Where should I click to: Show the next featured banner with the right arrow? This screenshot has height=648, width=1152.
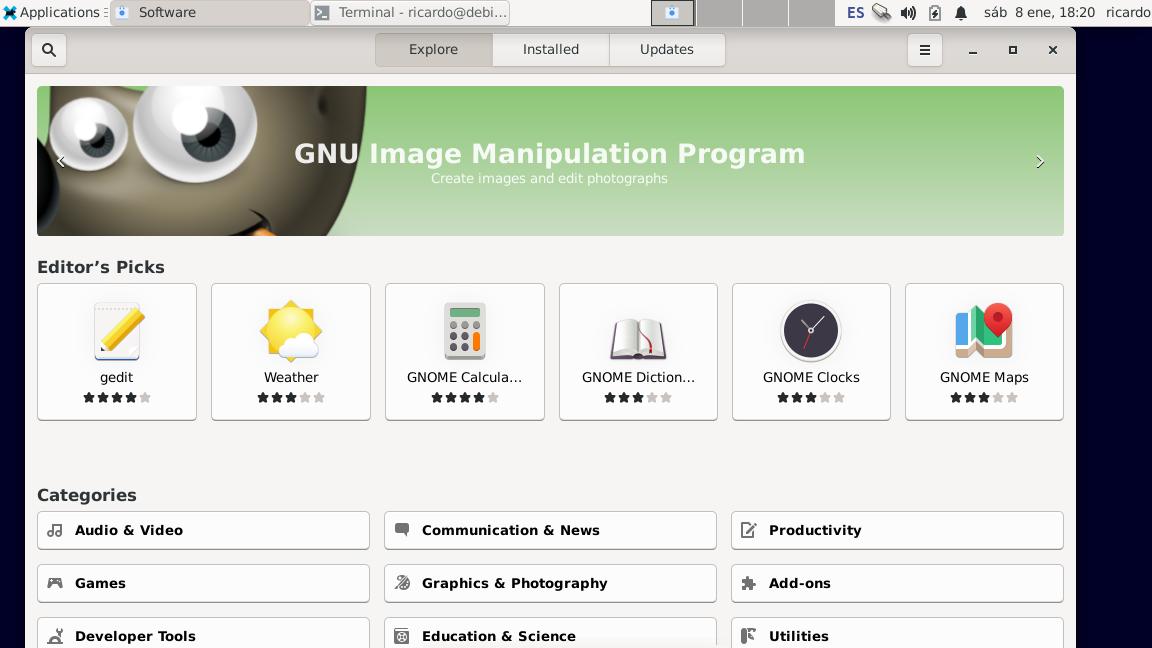point(1040,162)
